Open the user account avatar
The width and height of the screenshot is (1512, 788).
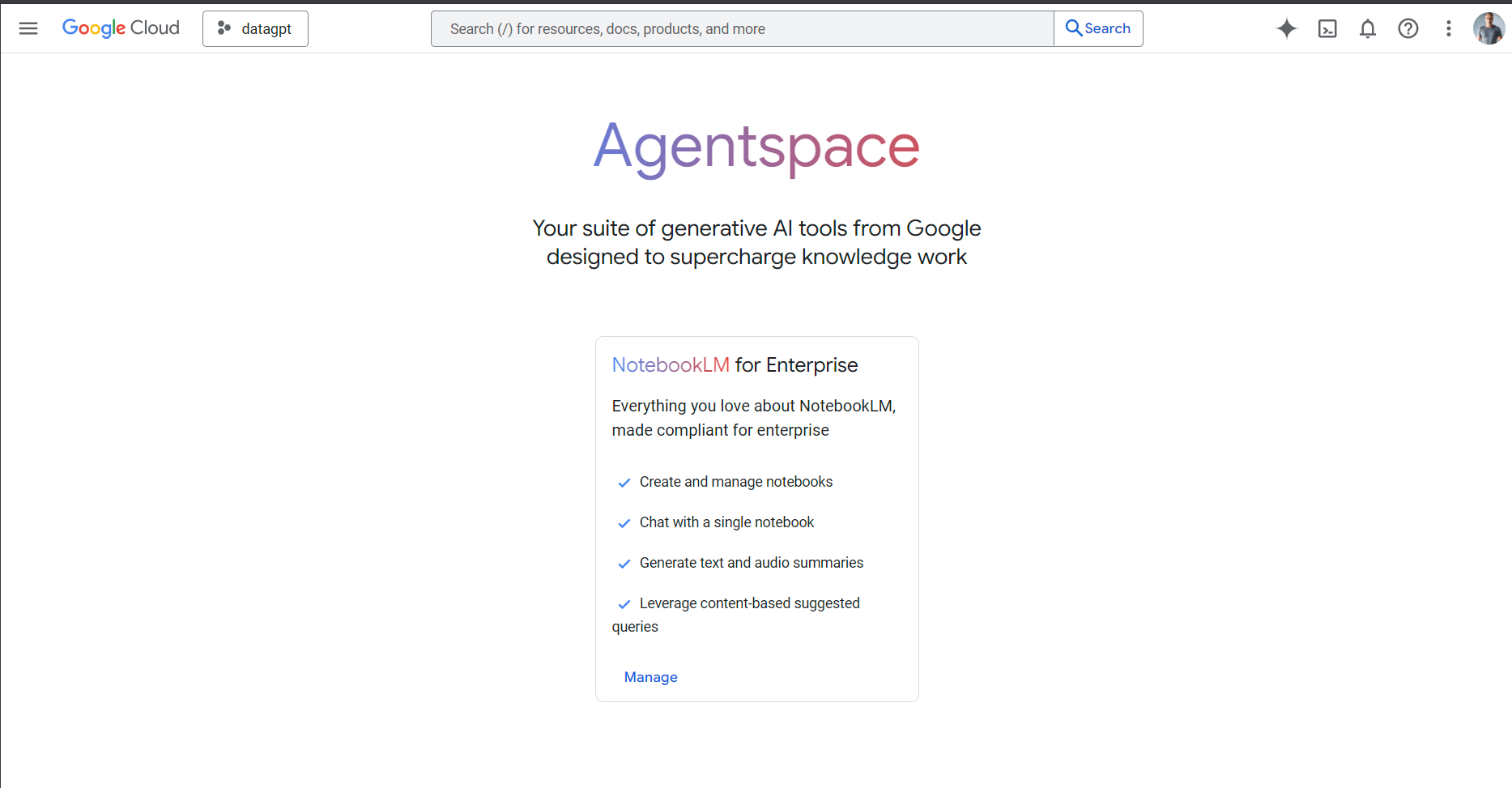pyautogui.click(x=1489, y=28)
